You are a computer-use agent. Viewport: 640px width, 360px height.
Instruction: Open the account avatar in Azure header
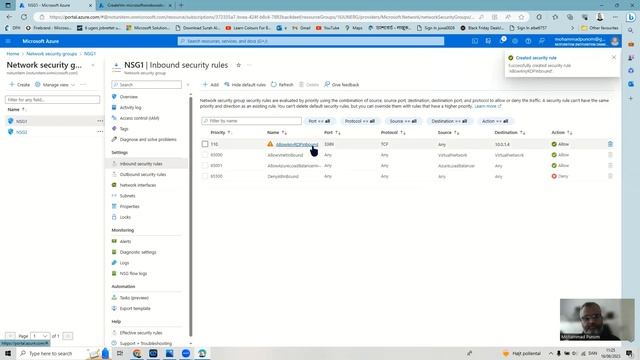(615, 41)
